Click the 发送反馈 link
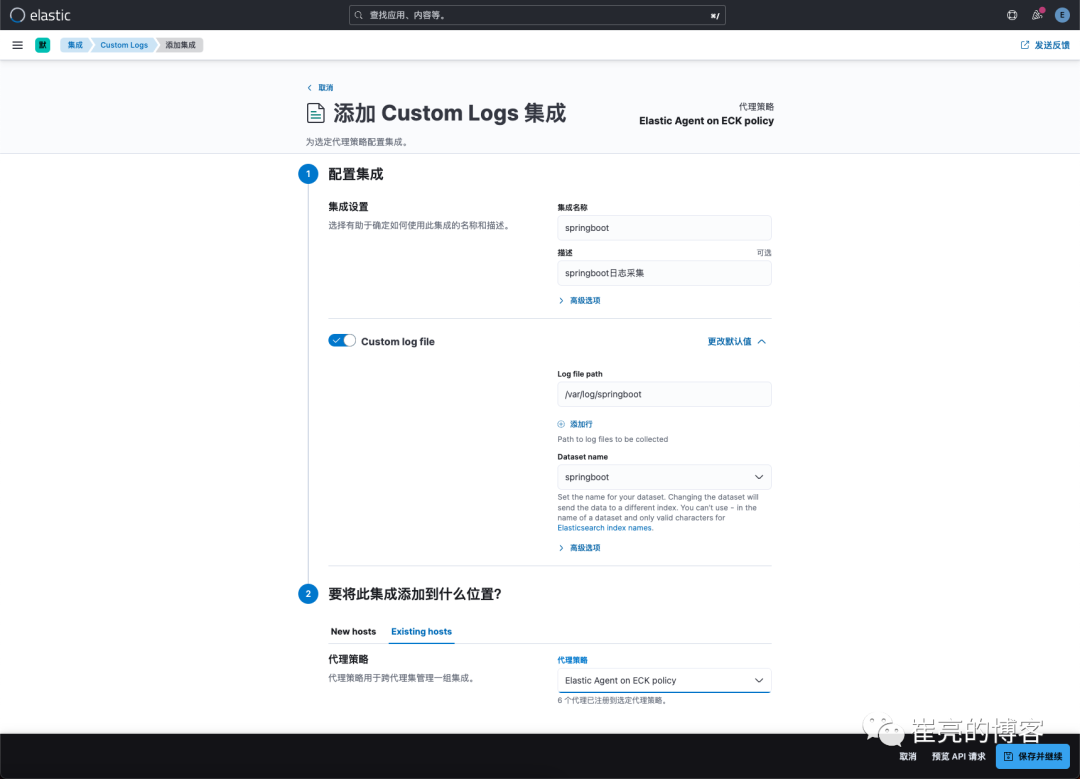The image size is (1080, 779). [1052, 45]
